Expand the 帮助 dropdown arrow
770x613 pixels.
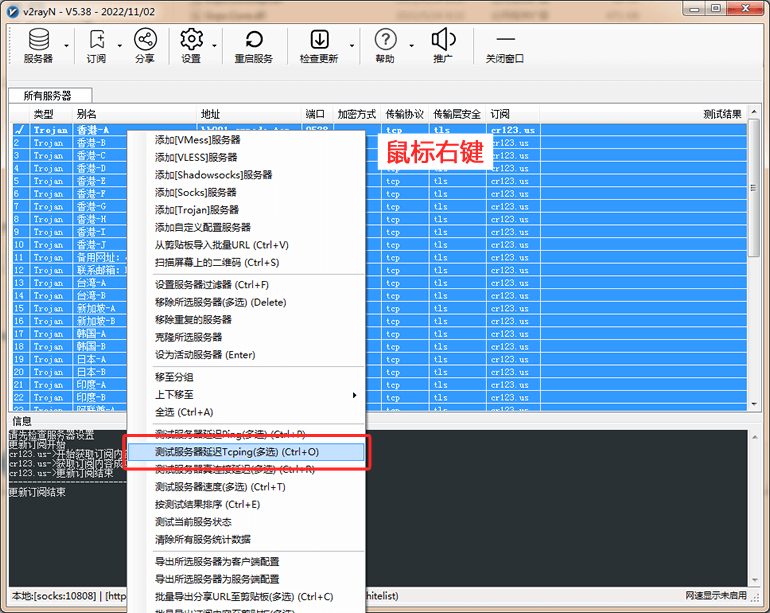(x=412, y=46)
